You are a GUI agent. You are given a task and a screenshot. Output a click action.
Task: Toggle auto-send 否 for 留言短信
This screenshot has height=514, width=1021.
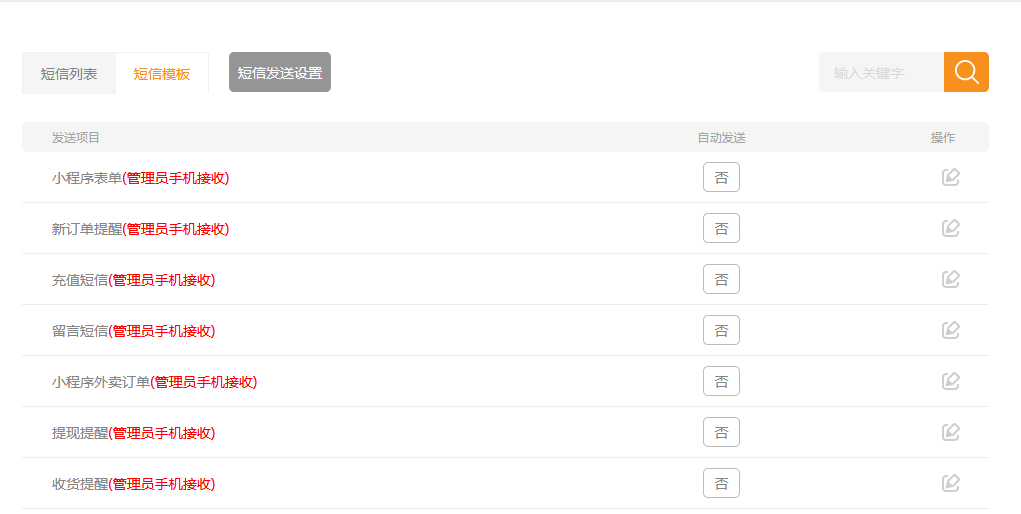tap(721, 331)
